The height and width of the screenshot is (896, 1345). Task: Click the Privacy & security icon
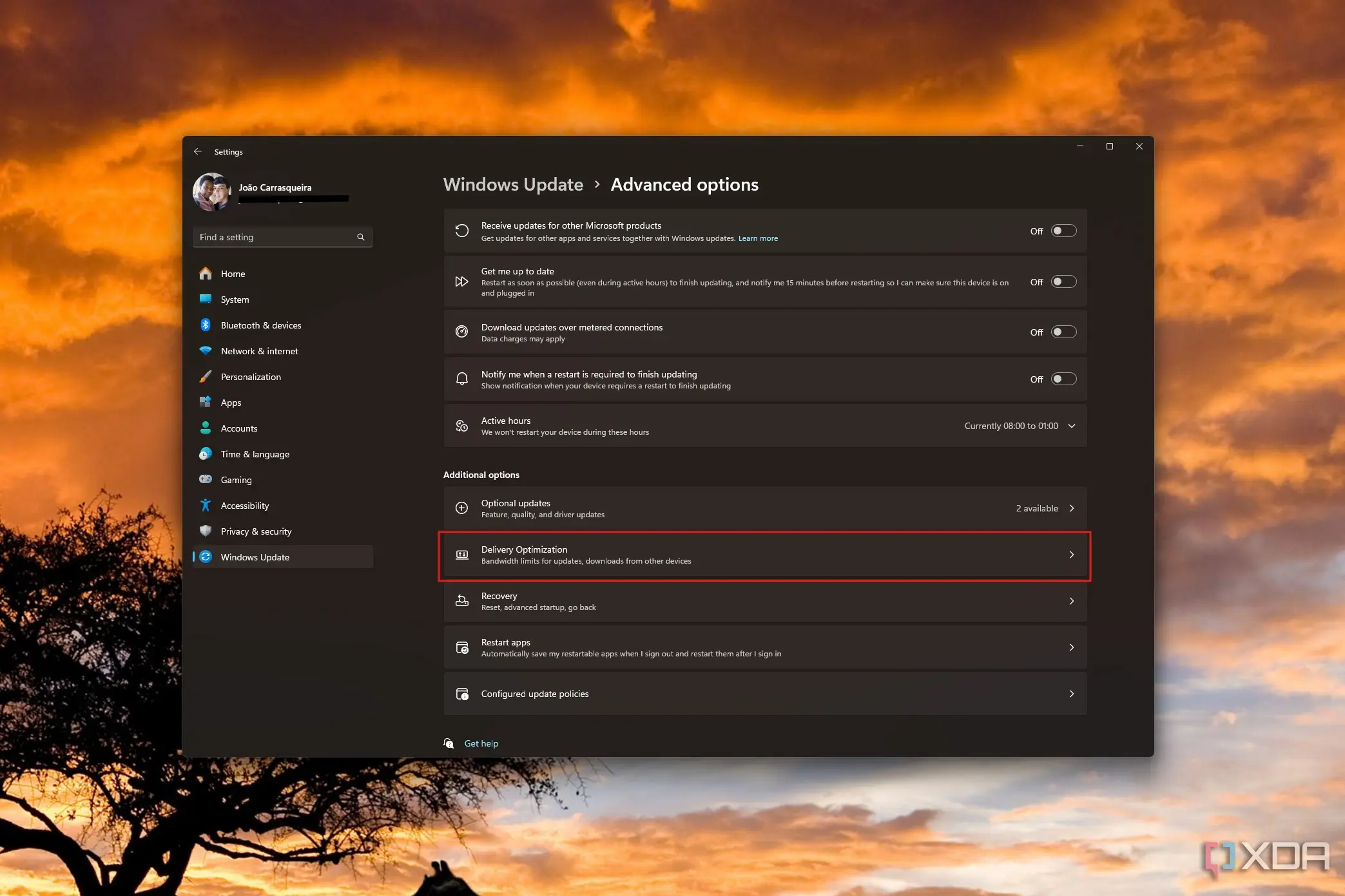coord(206,531)
